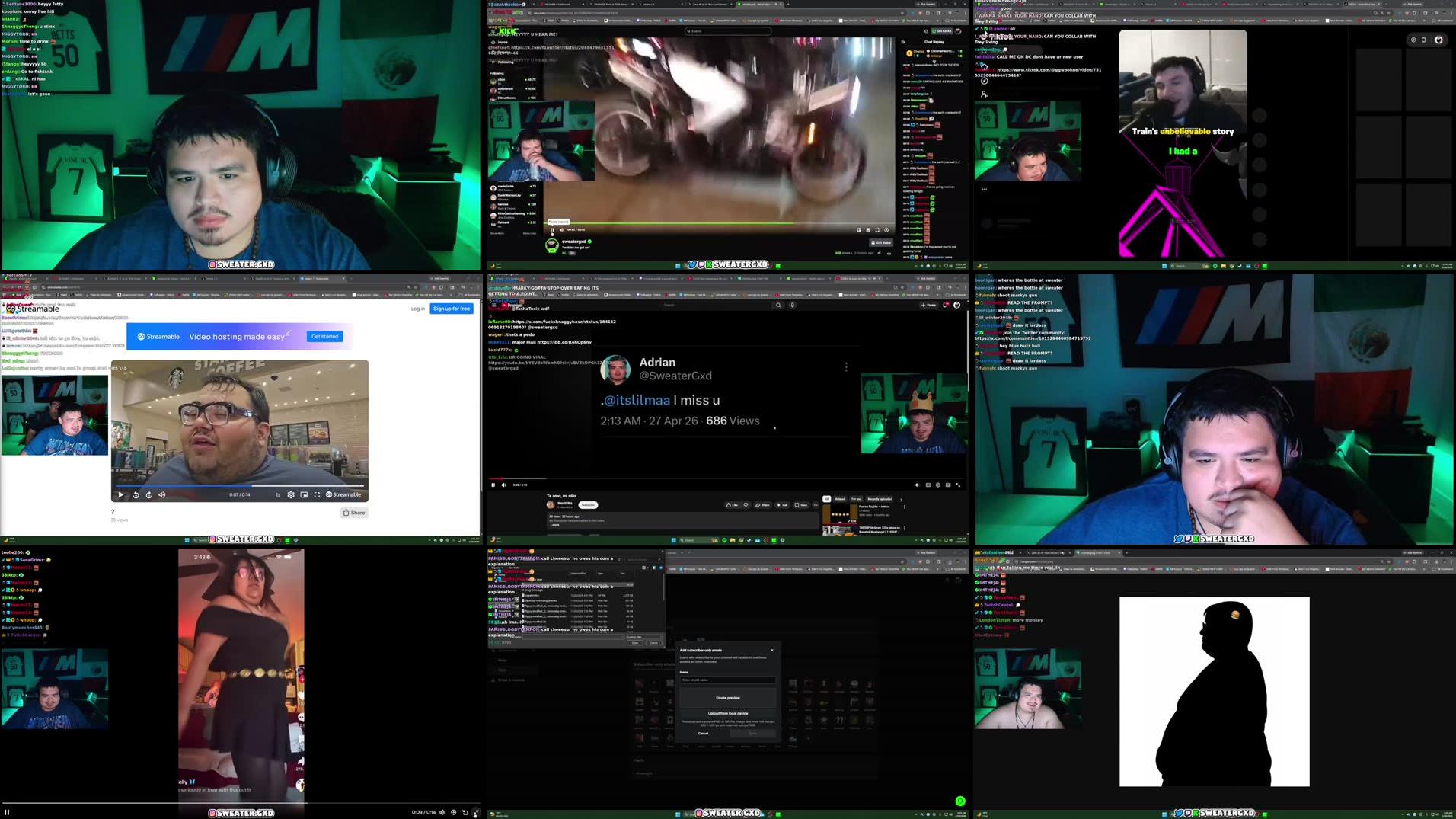Expand Show More in the Kick sidebar

tap(497, 232)
